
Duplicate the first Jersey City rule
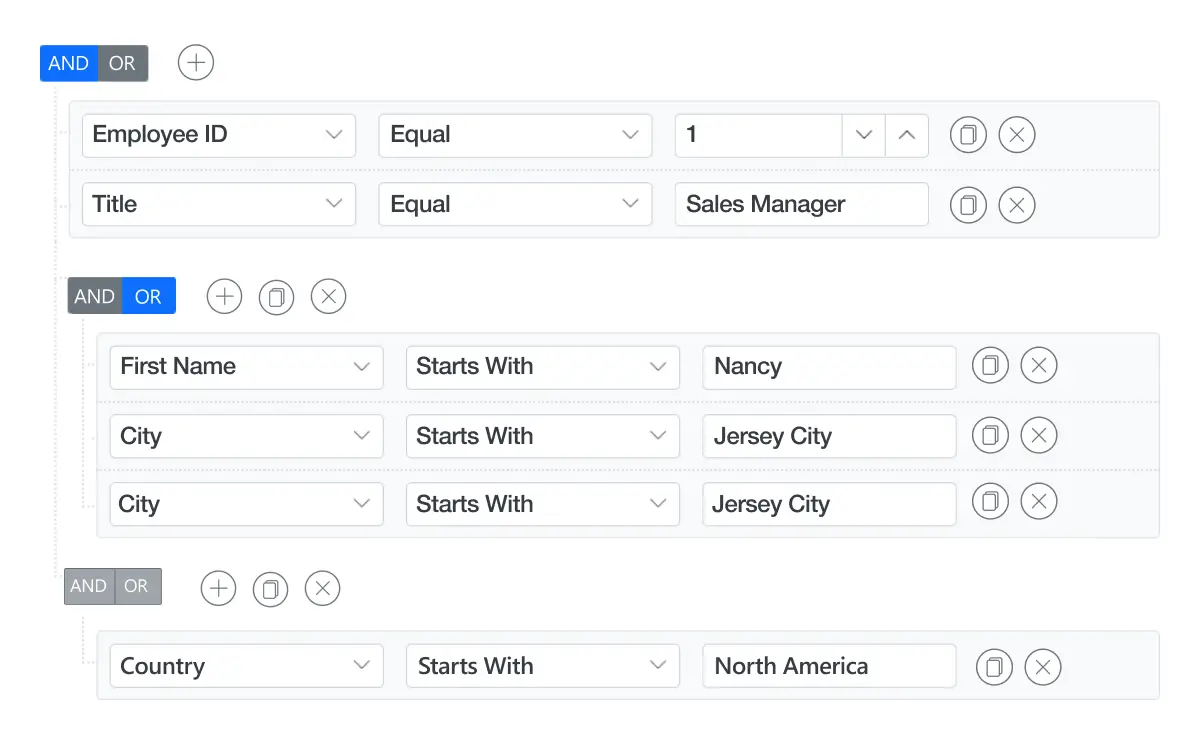pos(990,435)
